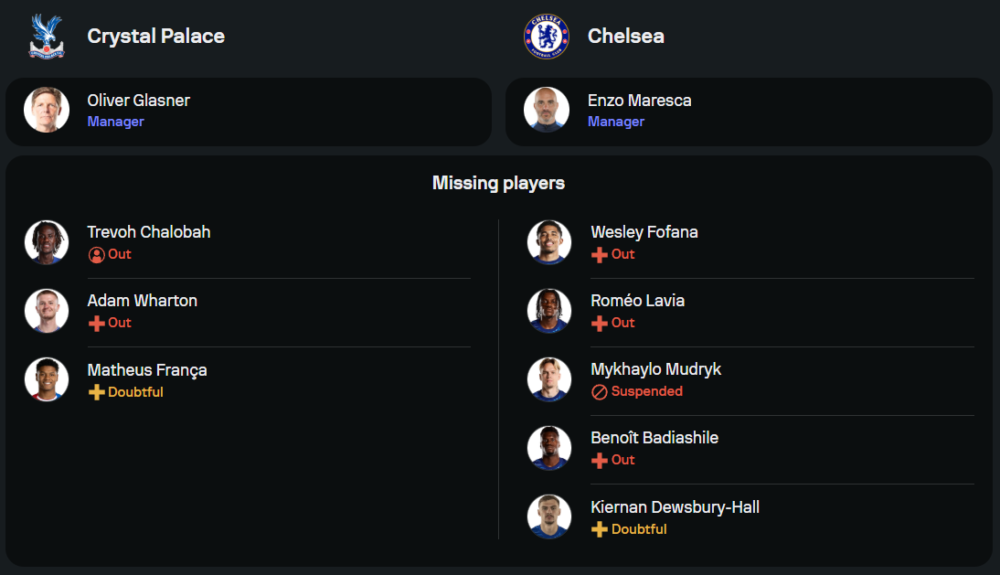The height and width of the screenshot is (575, 1000).
Task: Click the Chelsea club crest
Action: tap(546, 36)
